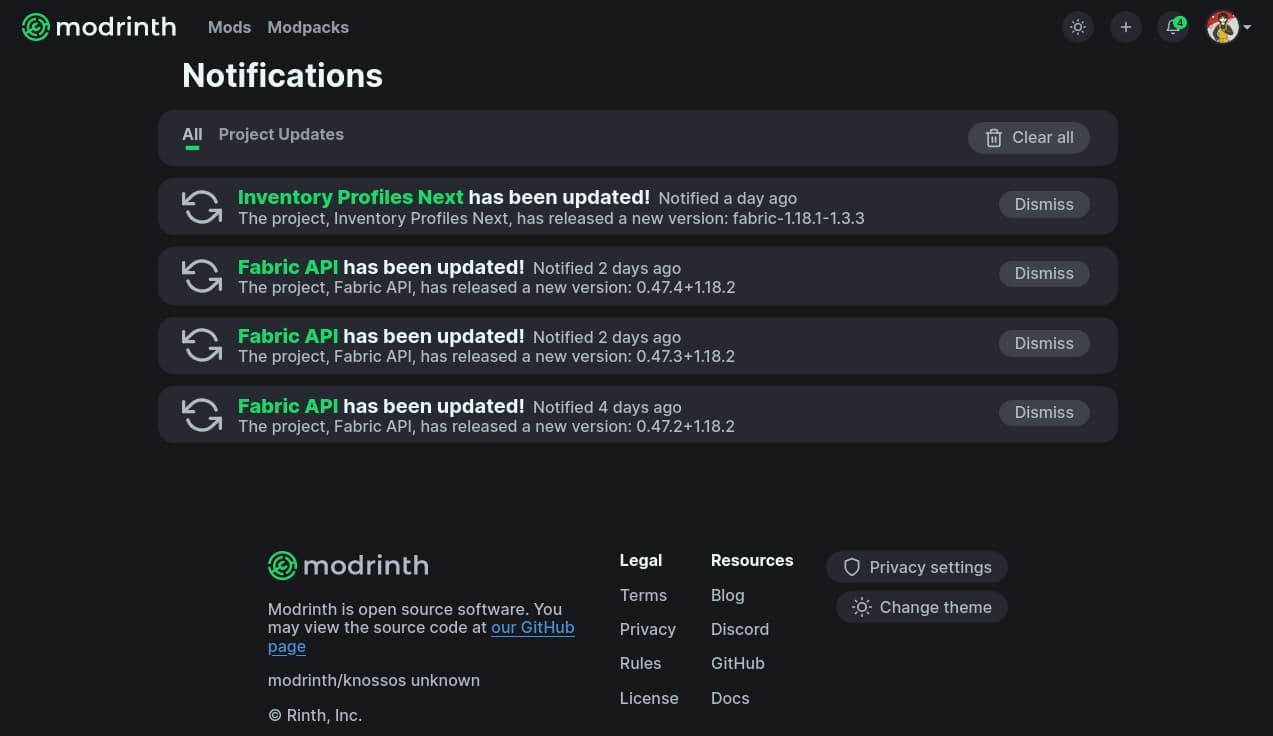Open Discord under Resources
The width and height of the screenshot is (1273, 736).
(x=739, y=629)
